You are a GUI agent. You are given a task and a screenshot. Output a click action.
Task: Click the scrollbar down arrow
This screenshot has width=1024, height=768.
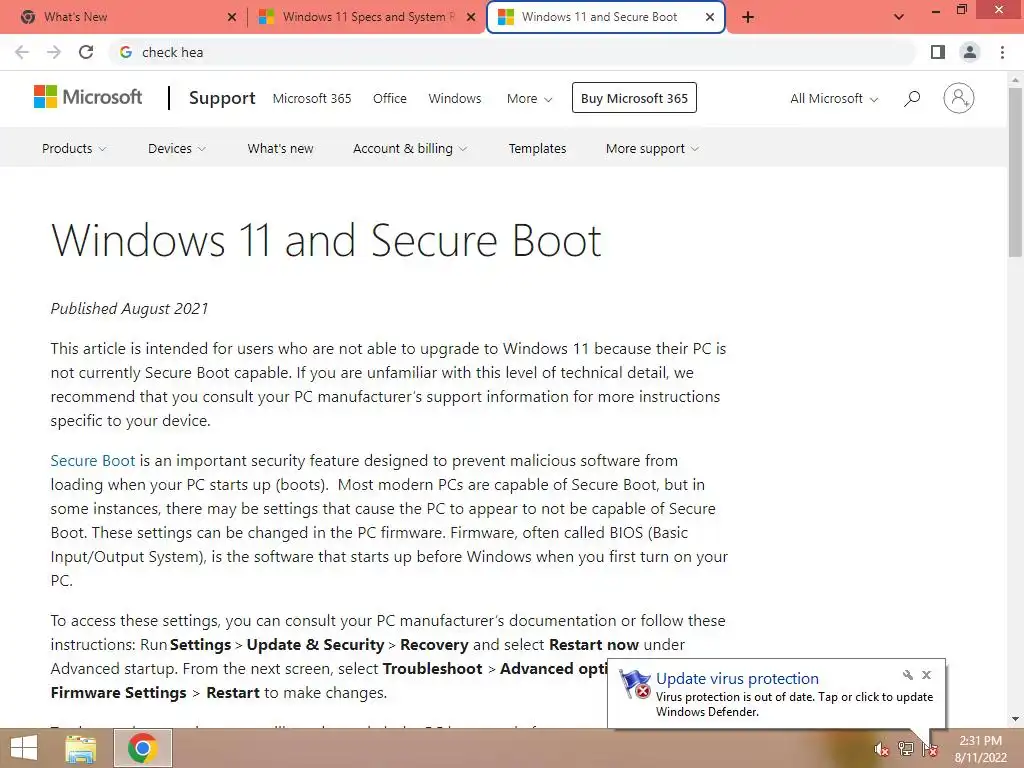pyautogui.click(x=1015, y=720)
